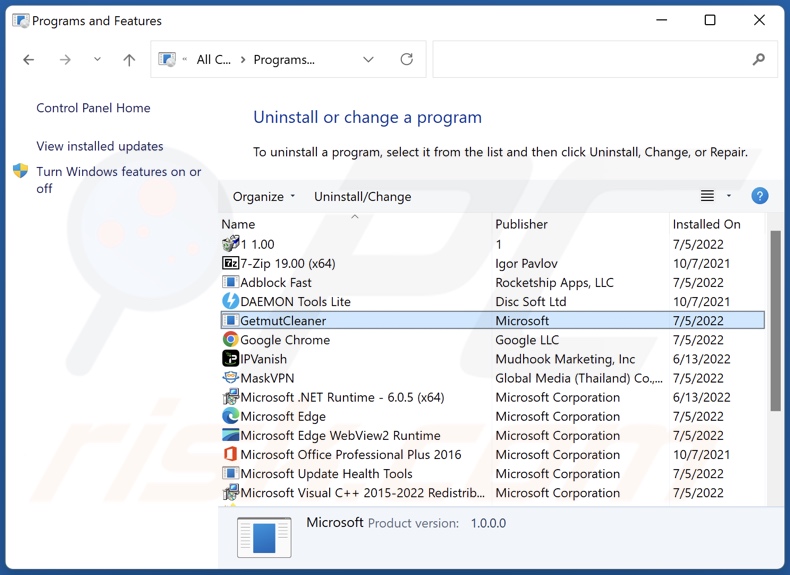Click the Control Panel icon in address bar
The width and height of the screenshot is (790, 575).
point(167,59)
